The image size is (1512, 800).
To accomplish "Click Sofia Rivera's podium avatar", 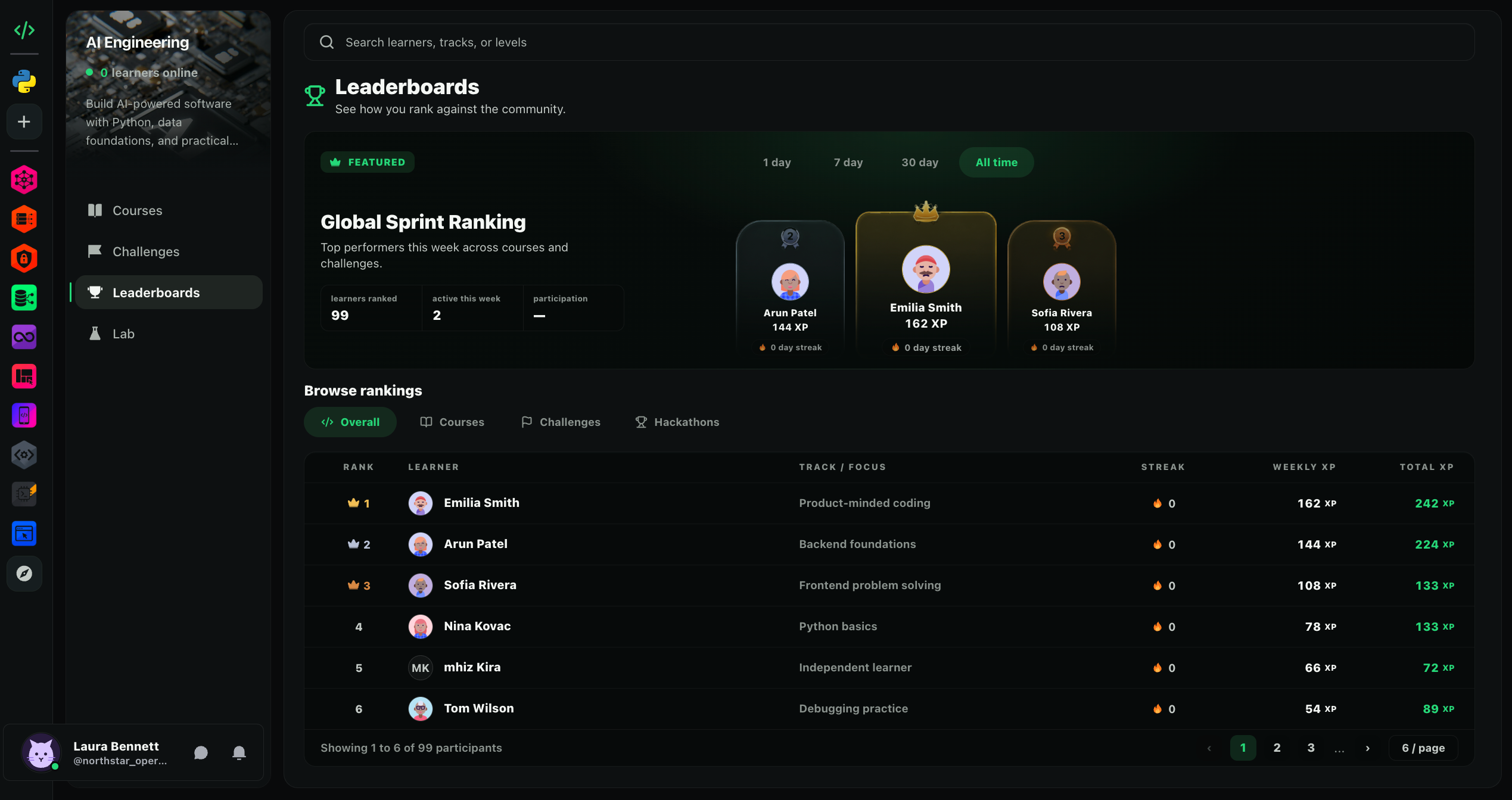I will click(1062, 282).
